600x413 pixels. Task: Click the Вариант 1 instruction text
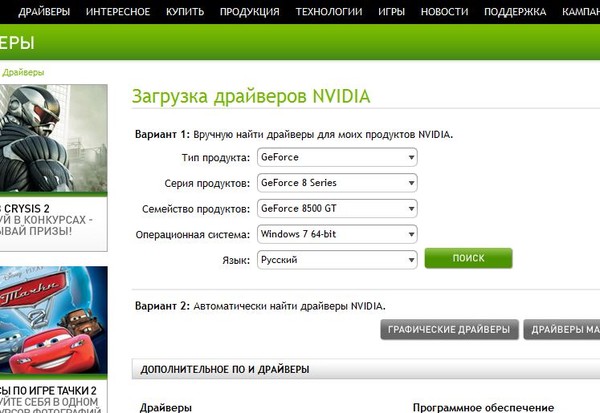click(294, 135)
